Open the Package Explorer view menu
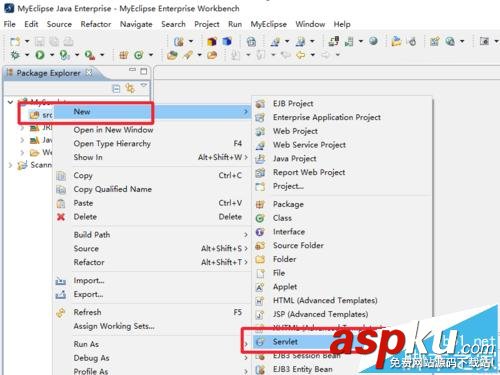This screenshot has width=500, height=375. click(143, 85)
